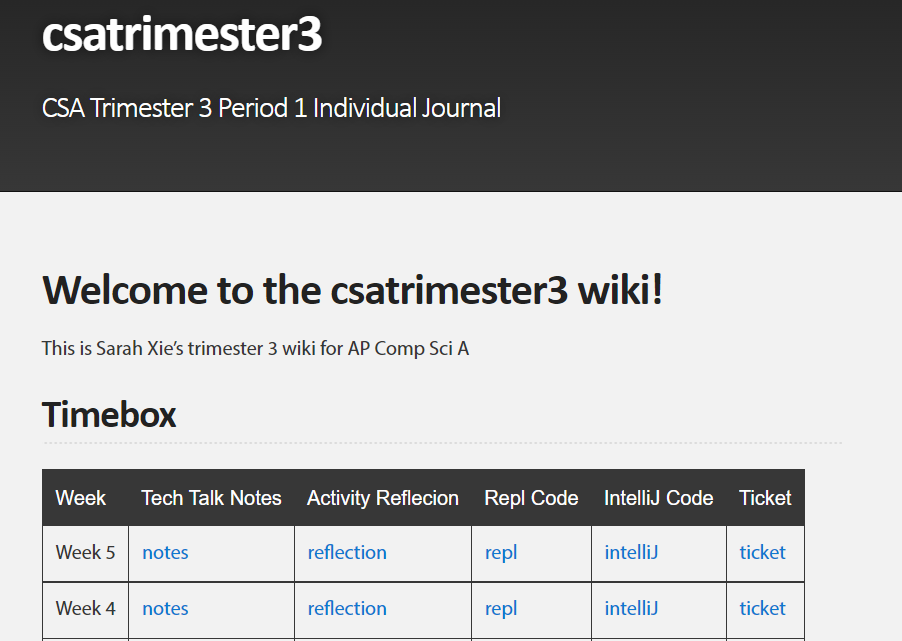
Task: Open Week 4 intelliJ link
Action: coord(631,609)
